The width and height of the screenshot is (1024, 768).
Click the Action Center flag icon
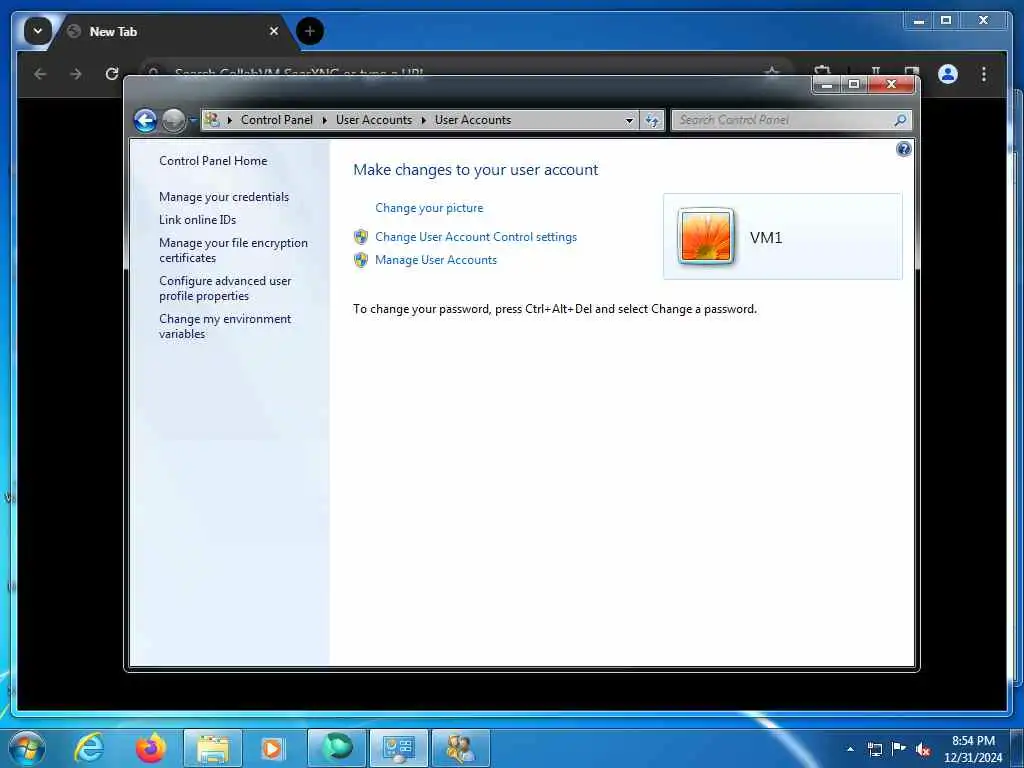click(899, 749)
